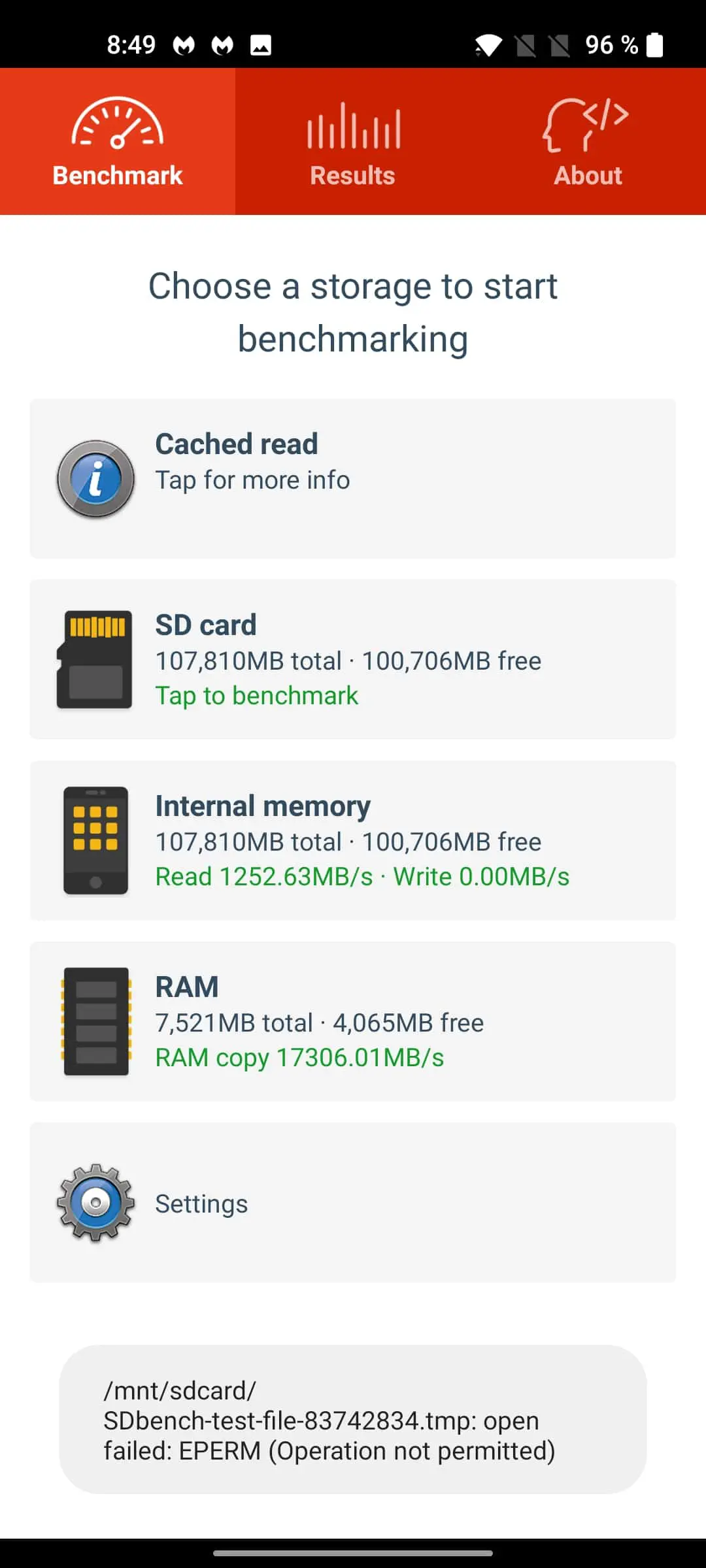Tap the SD card title text

tap(206, 625)
